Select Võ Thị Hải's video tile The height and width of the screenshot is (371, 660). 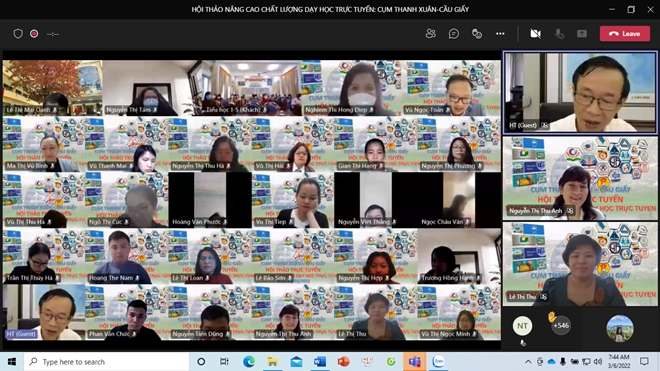point(293,144)
